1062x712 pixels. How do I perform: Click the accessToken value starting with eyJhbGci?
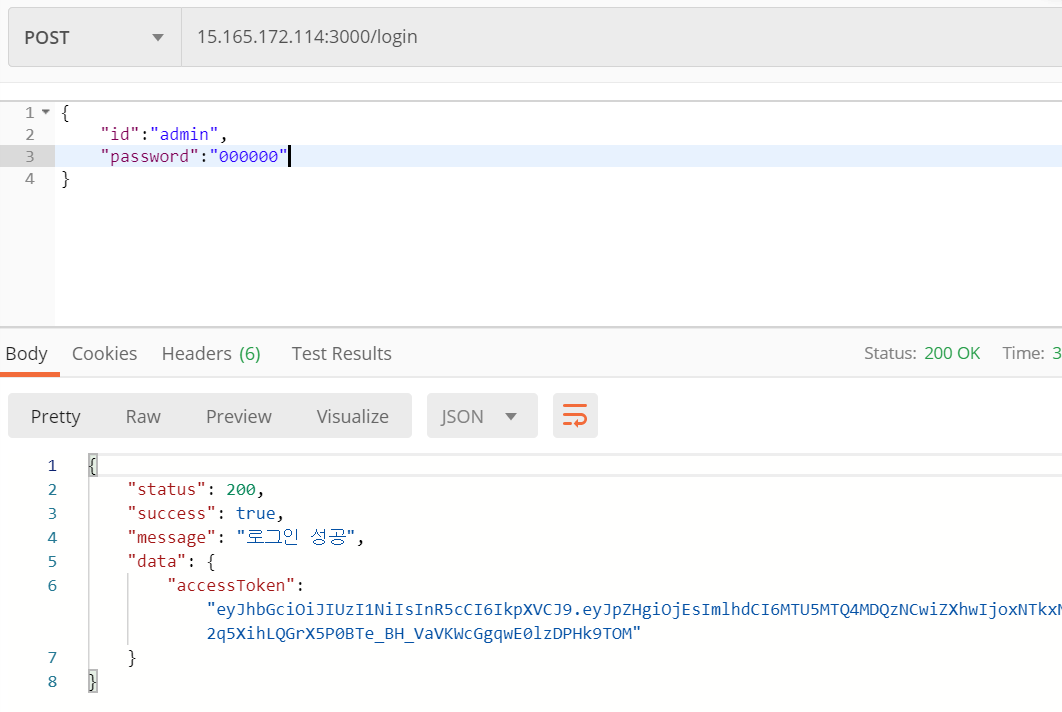click(634, 610)
